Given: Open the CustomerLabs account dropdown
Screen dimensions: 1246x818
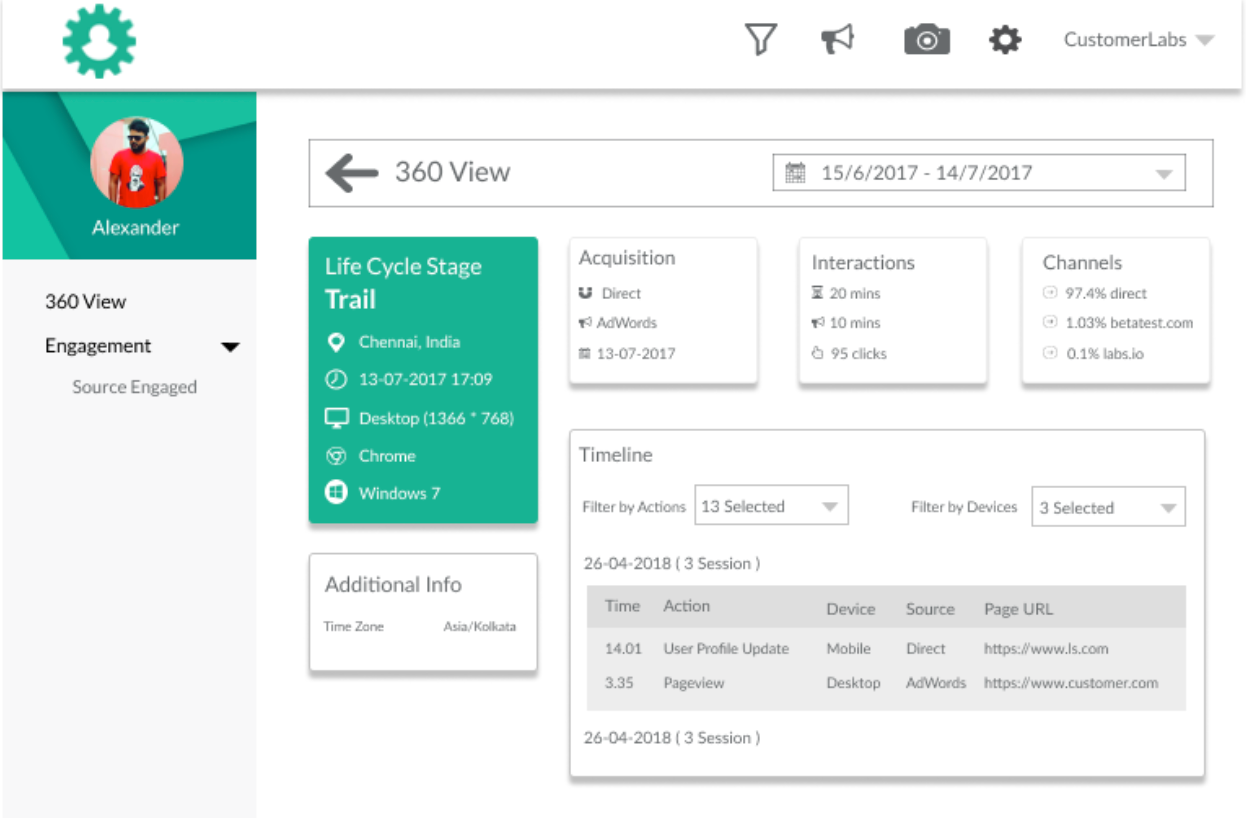Looking at the screenshot, I should pos(1138,40).
